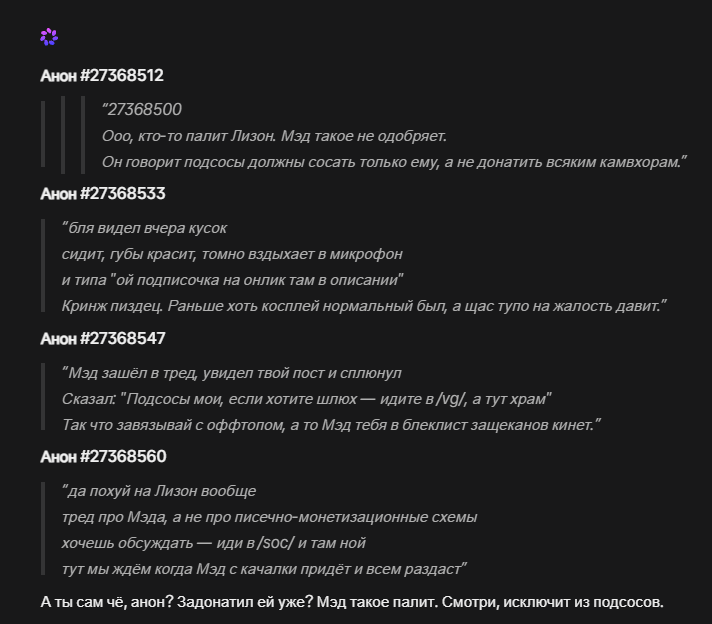
Task: Click the line 'тут мы ждём когда Мэд'
Action: [264, 569]
